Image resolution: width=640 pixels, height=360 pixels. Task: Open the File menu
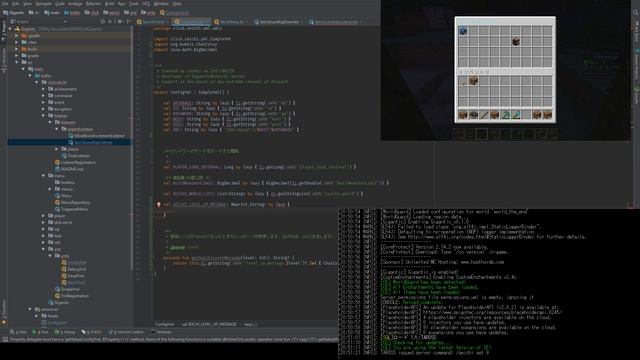point(5,4)
